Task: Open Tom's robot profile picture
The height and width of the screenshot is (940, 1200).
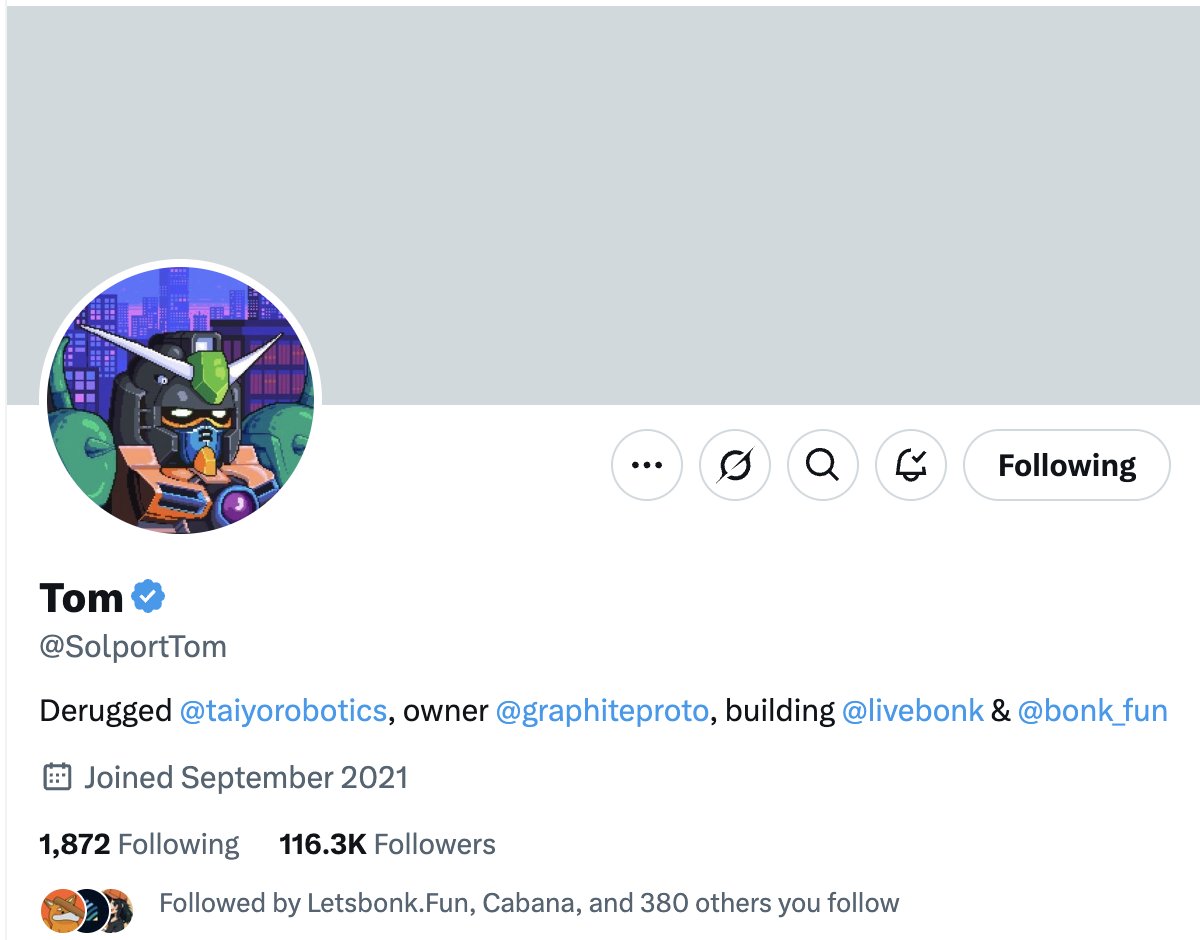Action: [x=180, y=400]
